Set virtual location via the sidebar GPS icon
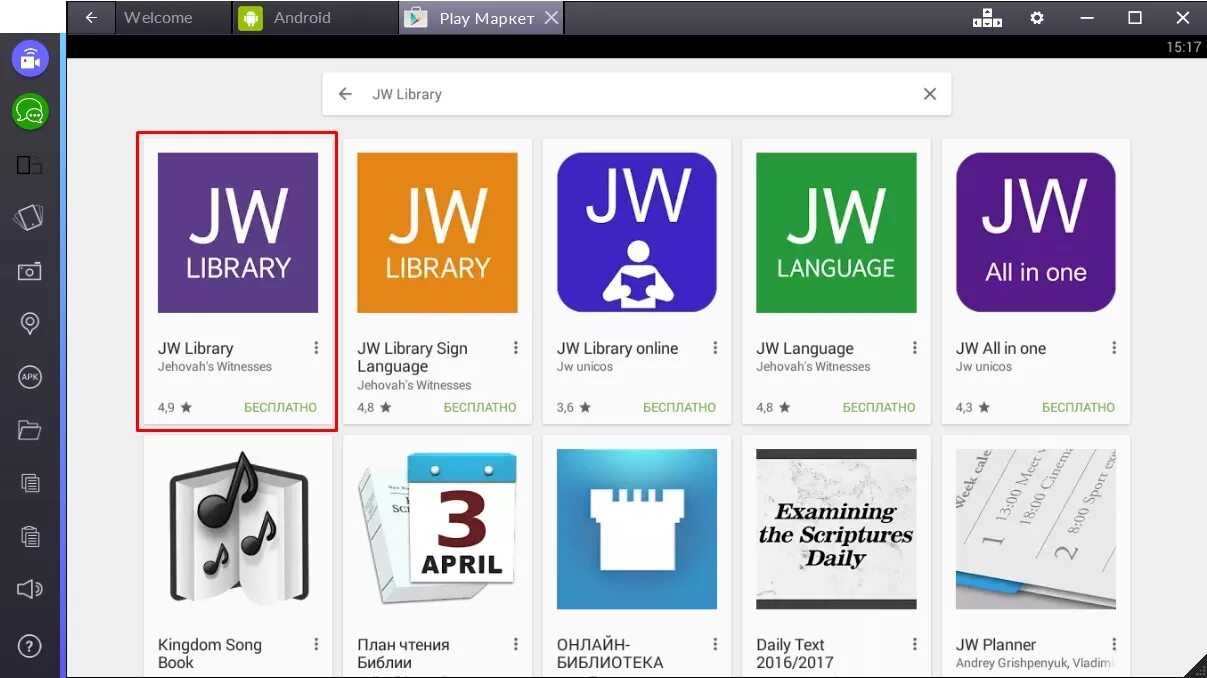This screenshot has width=1207, height=678. (29, 323)
